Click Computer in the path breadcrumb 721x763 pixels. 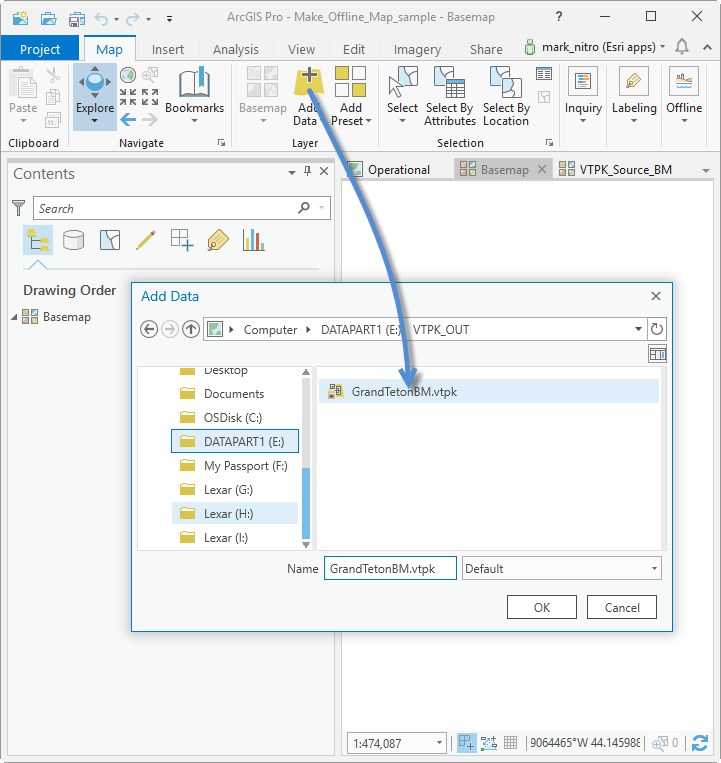pos(270,330)
